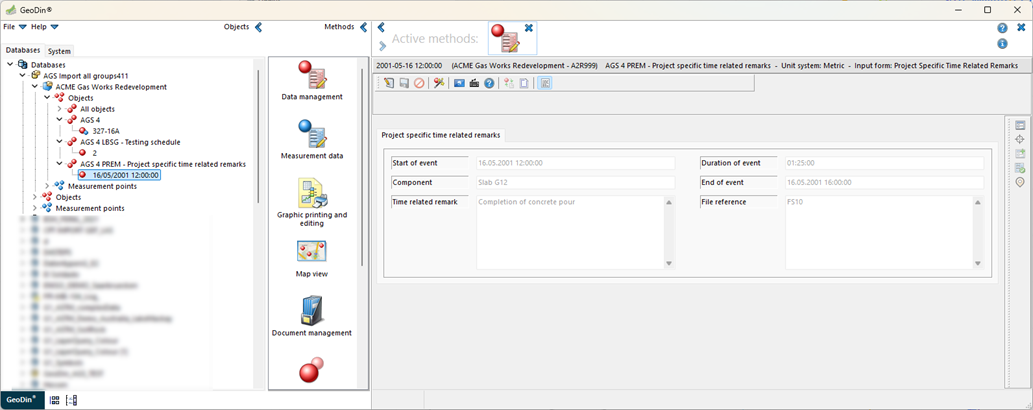
Task: Expand the All objects tree node
Action: coord(59,109)
